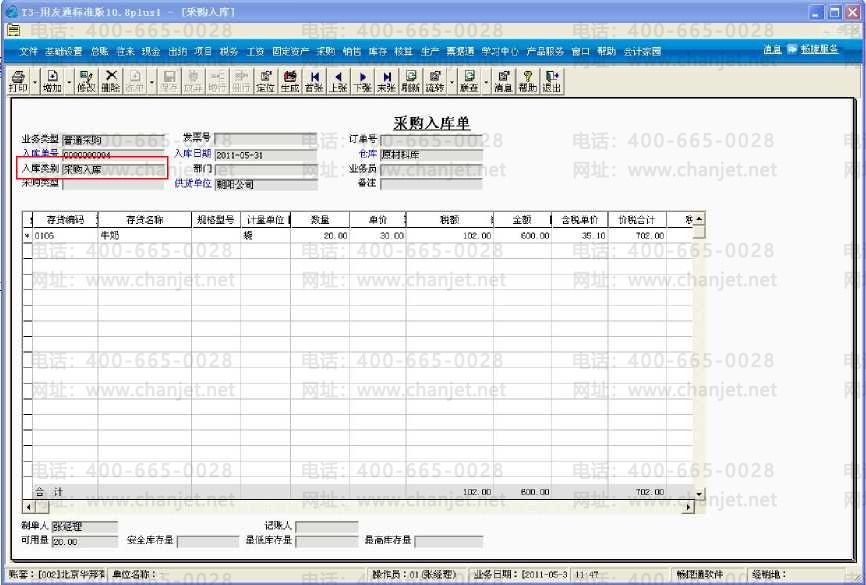Click the 畅捷服务 link at top right
The height and width of the screenshot is (585, 866).
(819, 49)
